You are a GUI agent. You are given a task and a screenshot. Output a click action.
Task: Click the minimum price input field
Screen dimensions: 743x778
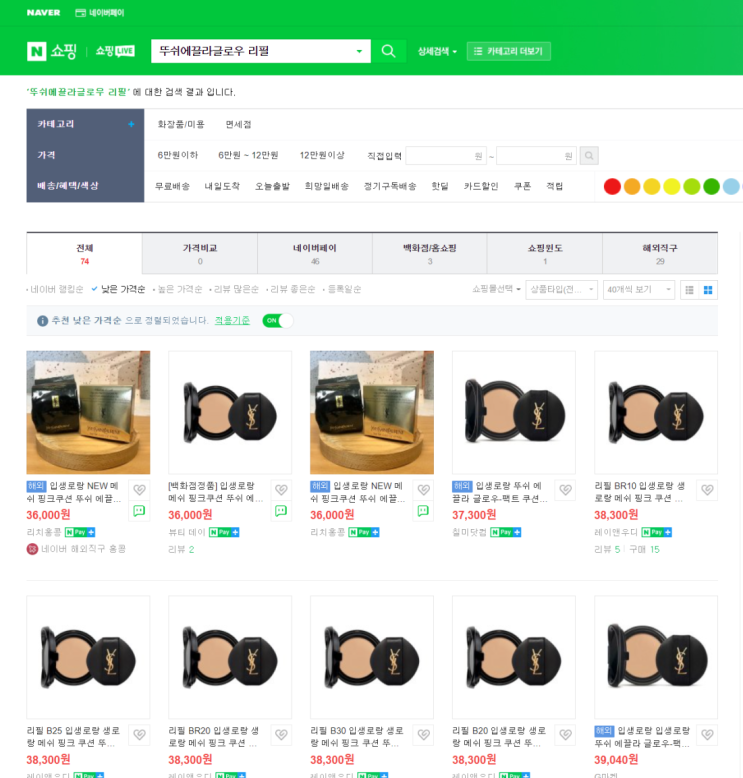(446, 156)
